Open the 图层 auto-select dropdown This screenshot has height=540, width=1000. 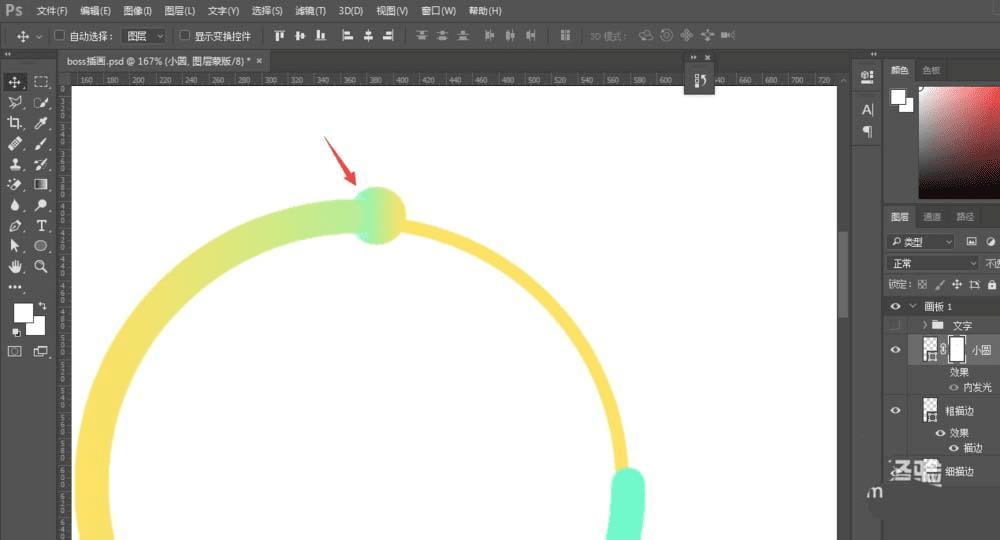tap(144, 36)
